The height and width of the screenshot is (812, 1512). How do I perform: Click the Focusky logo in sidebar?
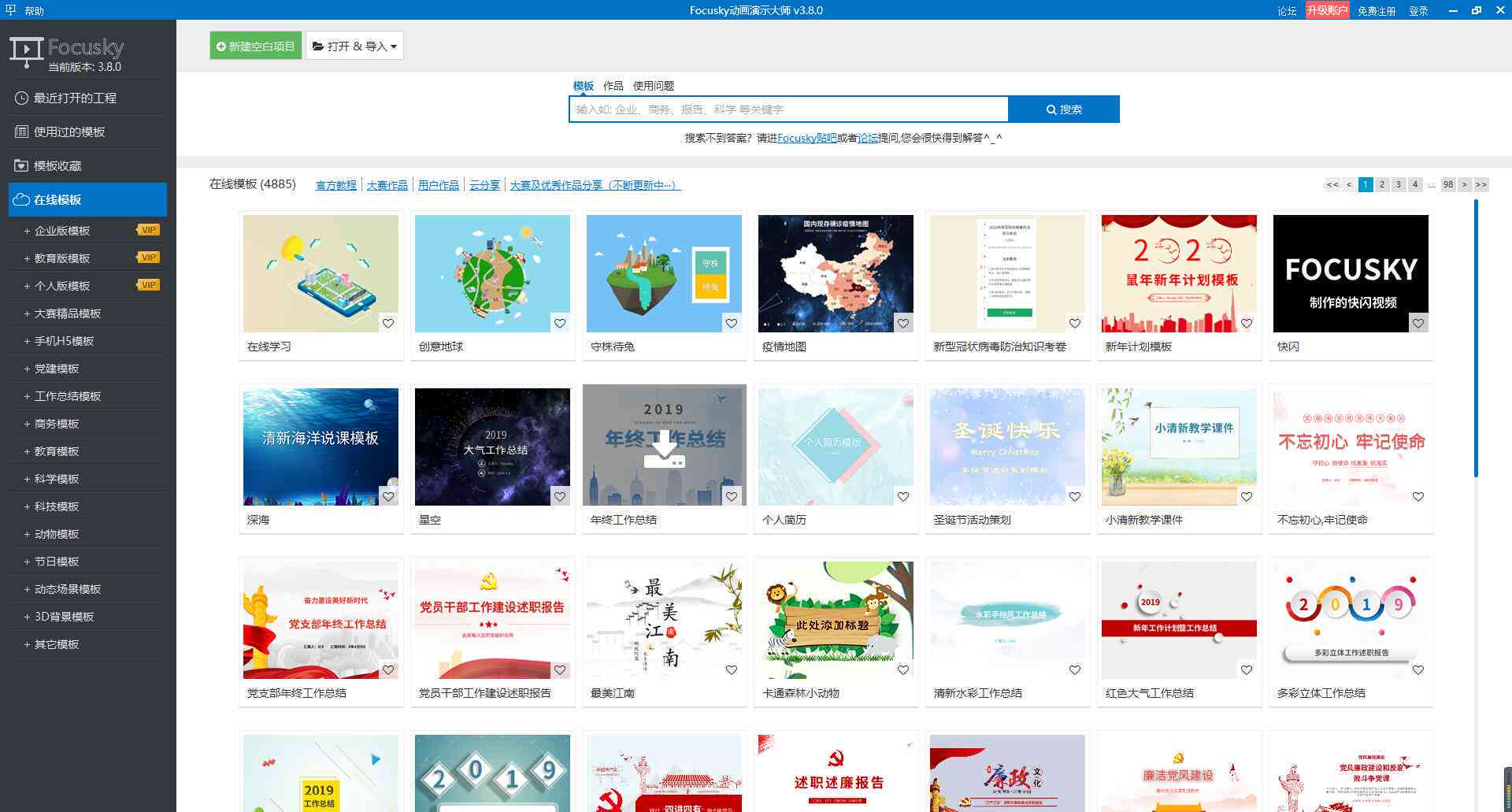click(67, 53)
